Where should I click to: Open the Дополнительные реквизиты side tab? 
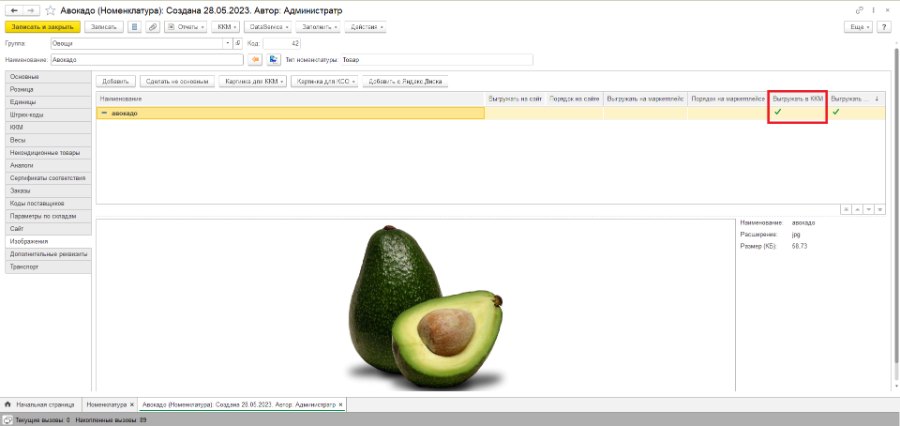[48, 254]
